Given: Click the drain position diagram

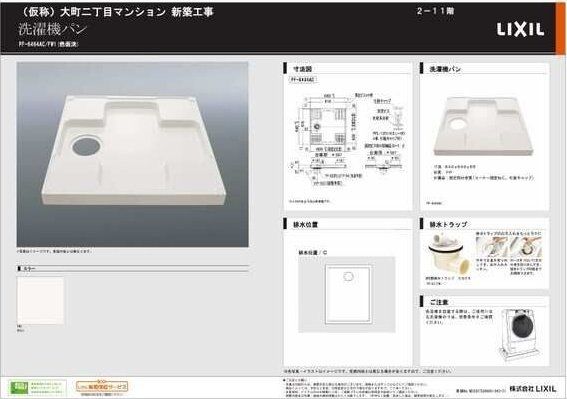Looking at the screenshot, I should (x=347, y=294).
